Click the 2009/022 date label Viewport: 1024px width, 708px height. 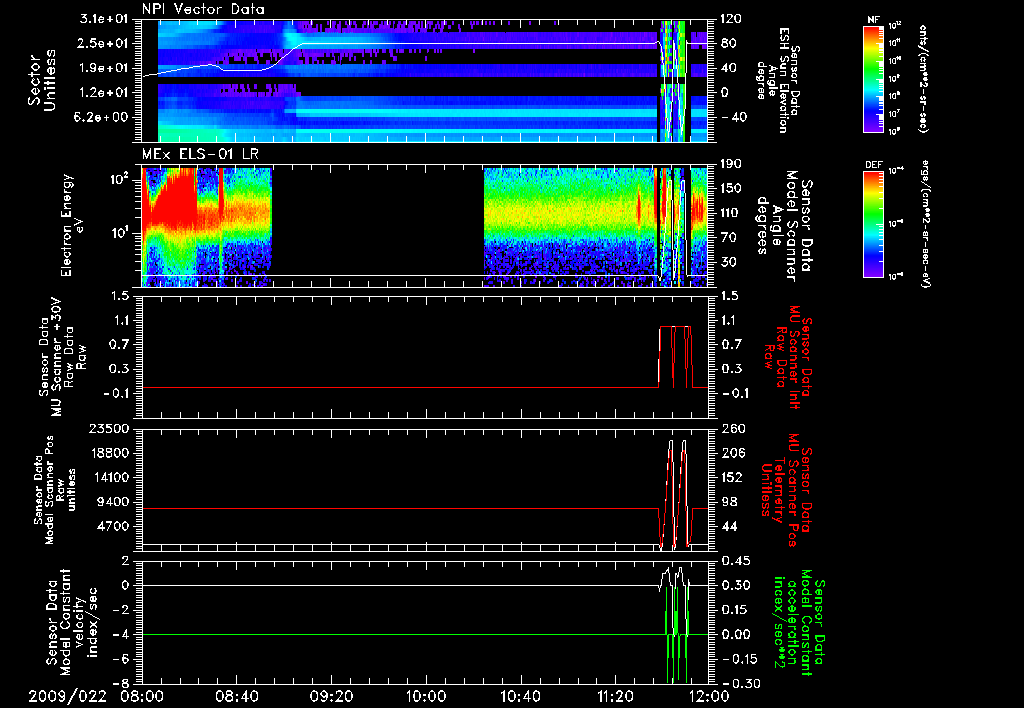pos(67,696)
